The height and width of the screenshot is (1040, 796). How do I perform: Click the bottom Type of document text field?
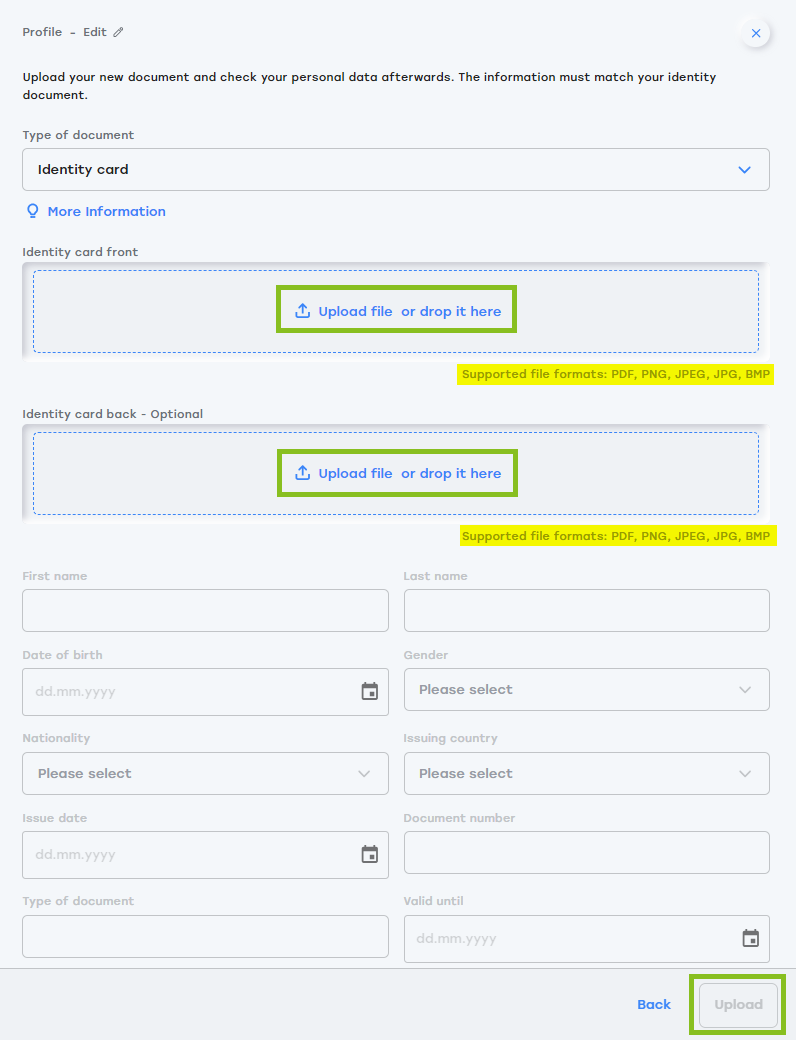(x=205, y=936)
